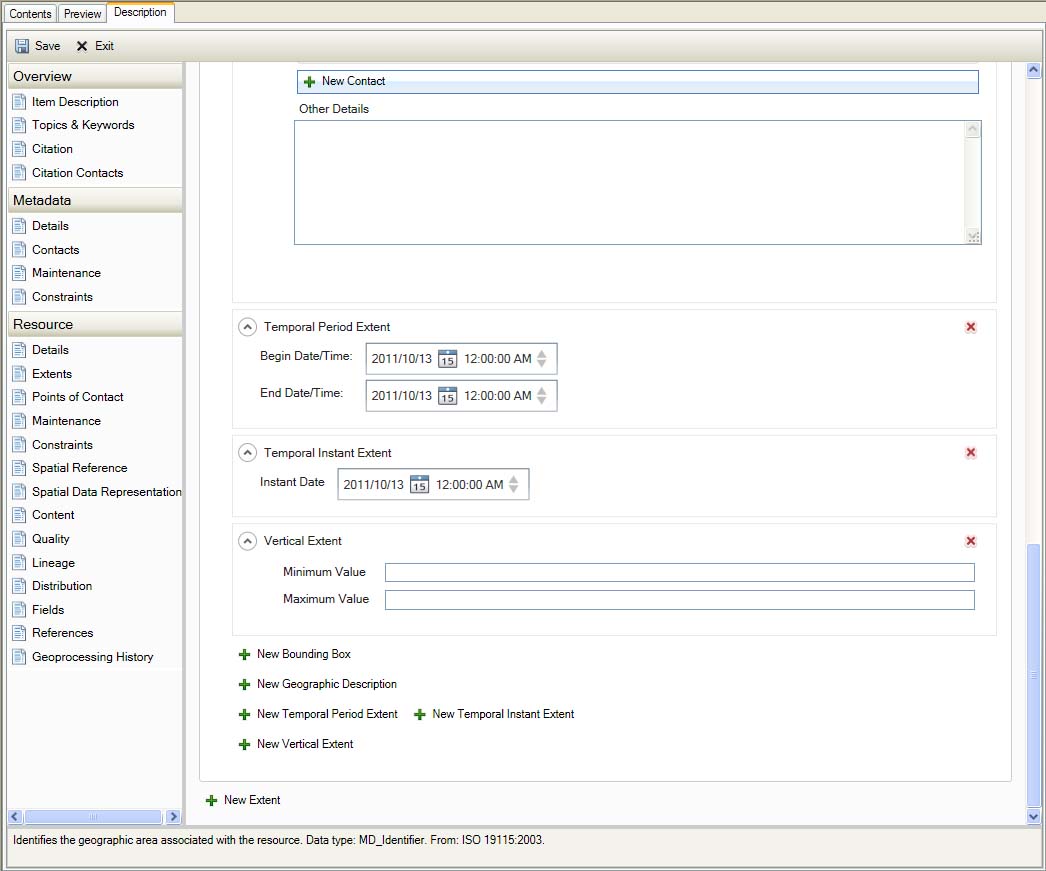Collapse the Temporal Instant Extent section
1046x871 pixels.
(x=247, y=453)
